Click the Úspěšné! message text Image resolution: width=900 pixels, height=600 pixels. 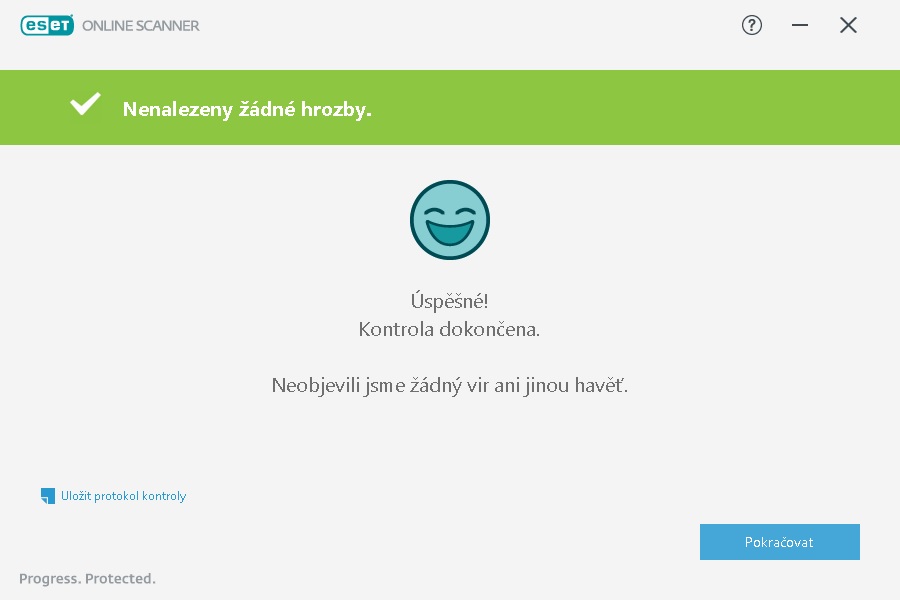(449, 301)
